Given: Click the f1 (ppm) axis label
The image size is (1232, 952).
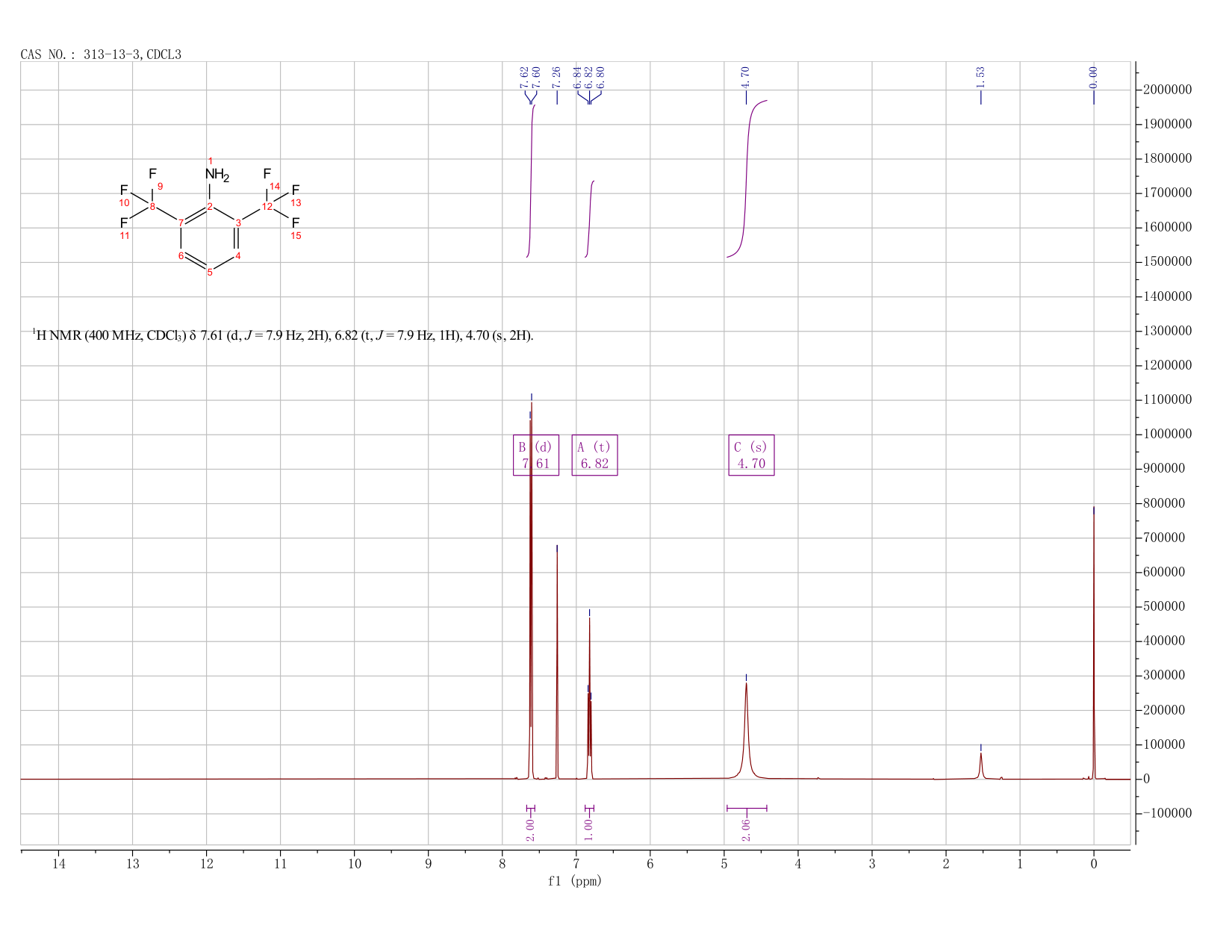Looking at the screenshot, I should (575, 881).
